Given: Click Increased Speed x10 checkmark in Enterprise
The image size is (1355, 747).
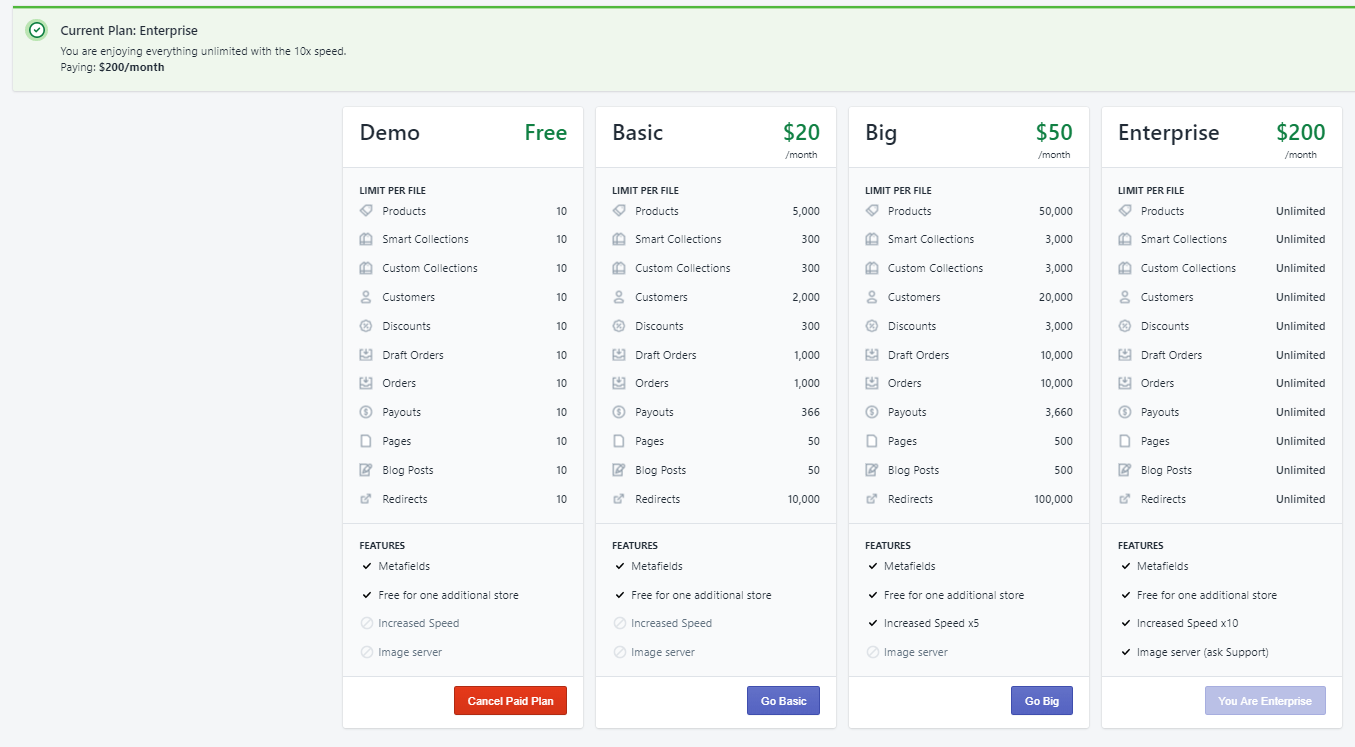Looking at the screenshot, I should tap(1125, 623).
